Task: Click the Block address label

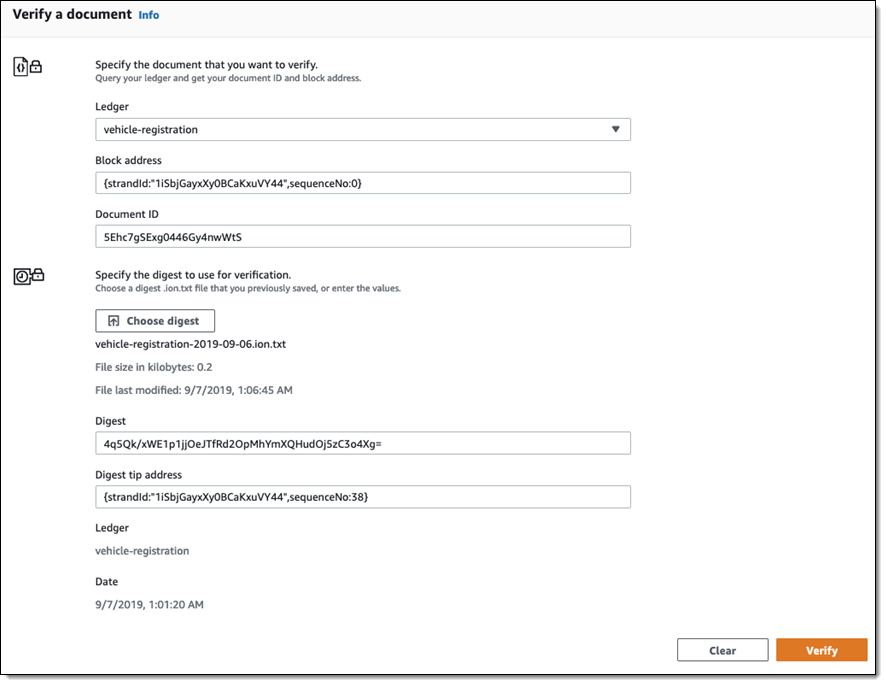Action: coord(128,160)
